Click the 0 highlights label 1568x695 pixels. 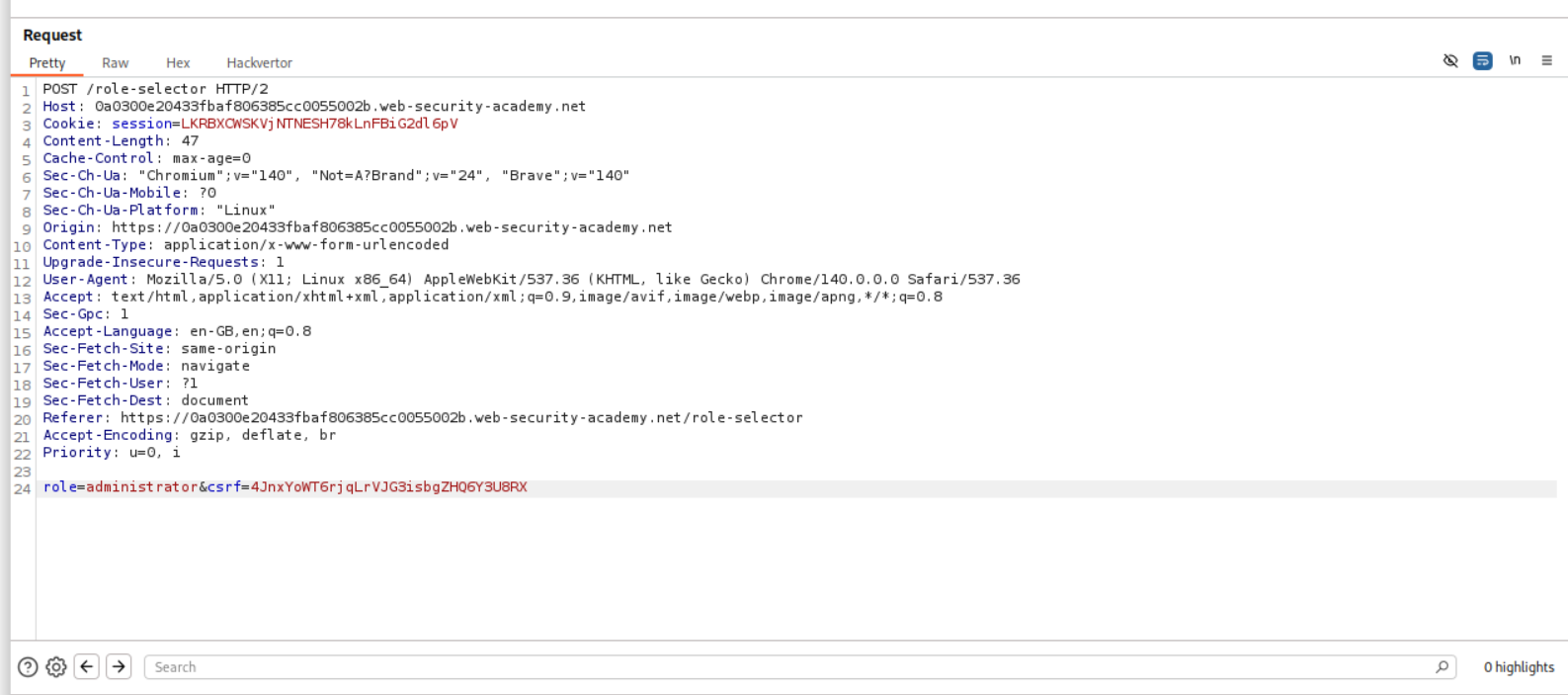tap(1519, 667)
